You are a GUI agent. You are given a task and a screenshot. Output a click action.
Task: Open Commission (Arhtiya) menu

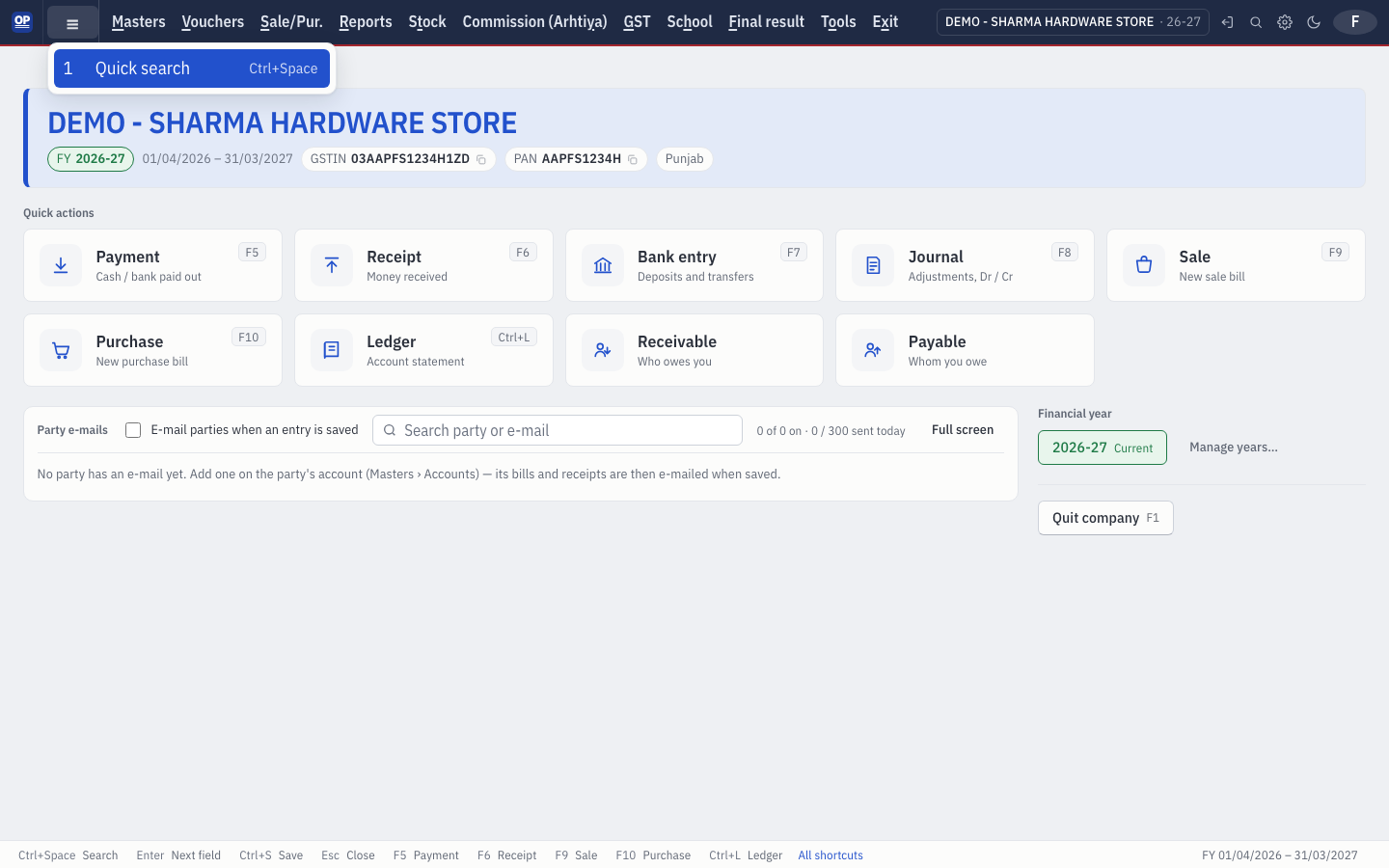point(534,22)
